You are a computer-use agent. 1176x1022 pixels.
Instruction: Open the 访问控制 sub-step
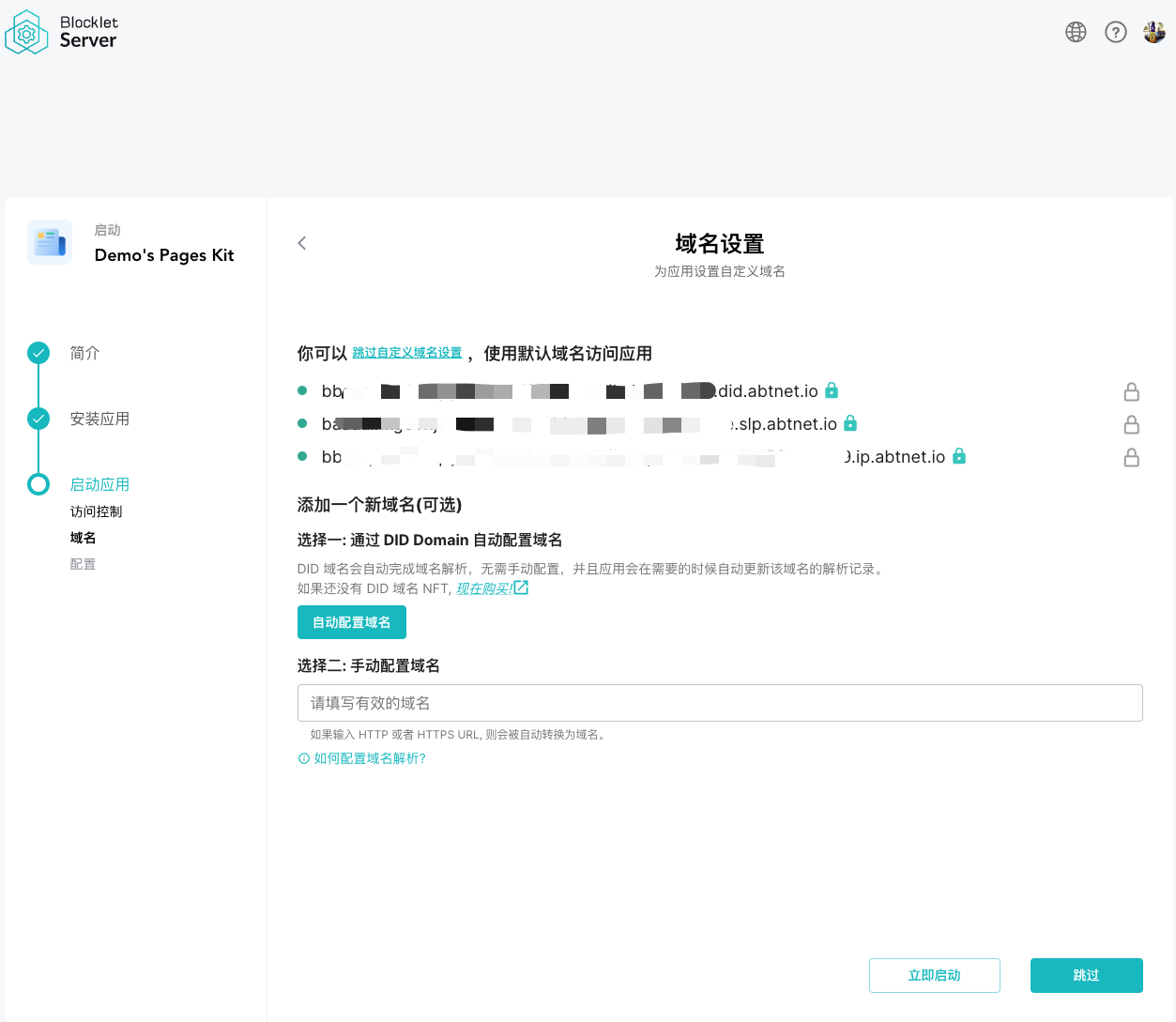pos(96,511)
